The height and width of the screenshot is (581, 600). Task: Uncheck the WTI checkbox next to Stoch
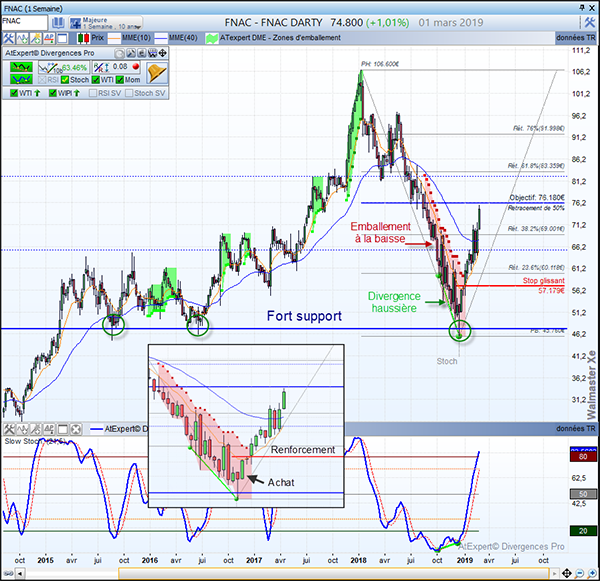coord(96,80)
